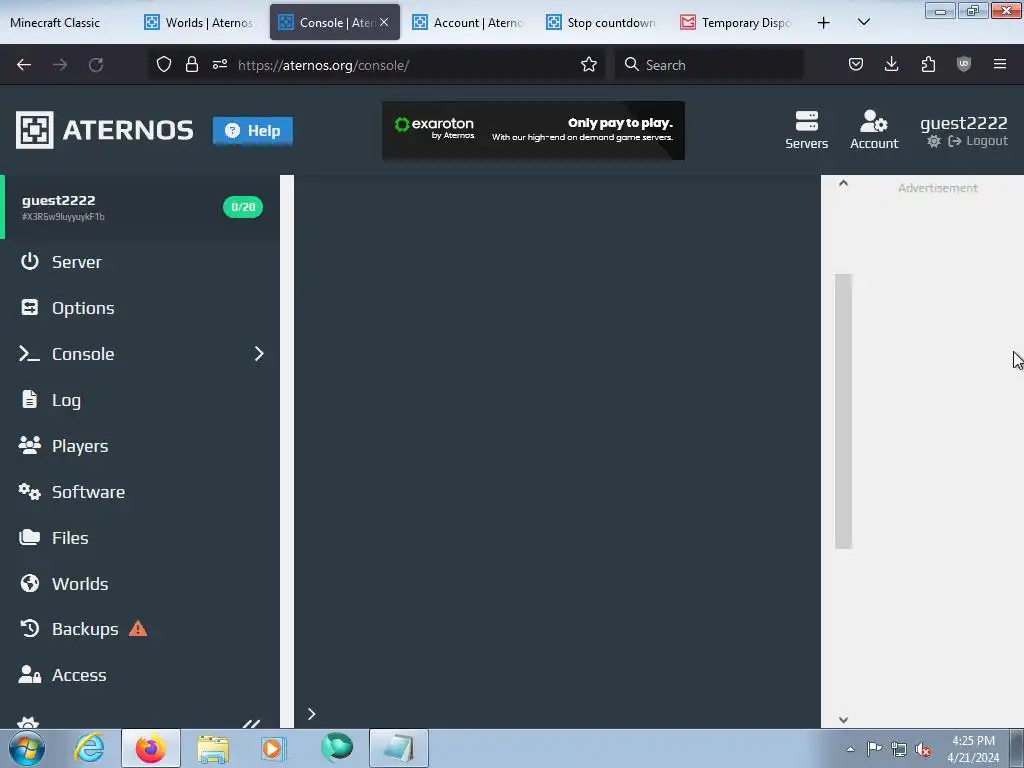Close the Console | Aternos tab
Screen dimensions: 1024x768
[384, 22]
